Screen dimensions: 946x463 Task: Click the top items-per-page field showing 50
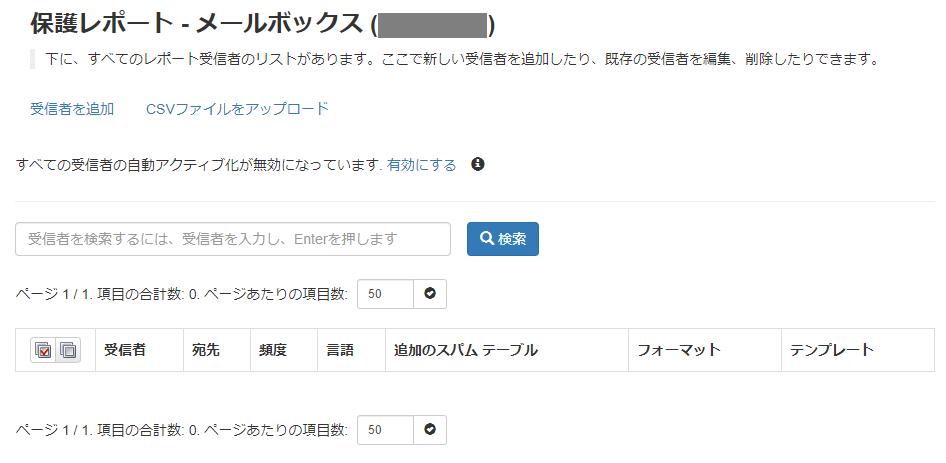click(386, 294)
